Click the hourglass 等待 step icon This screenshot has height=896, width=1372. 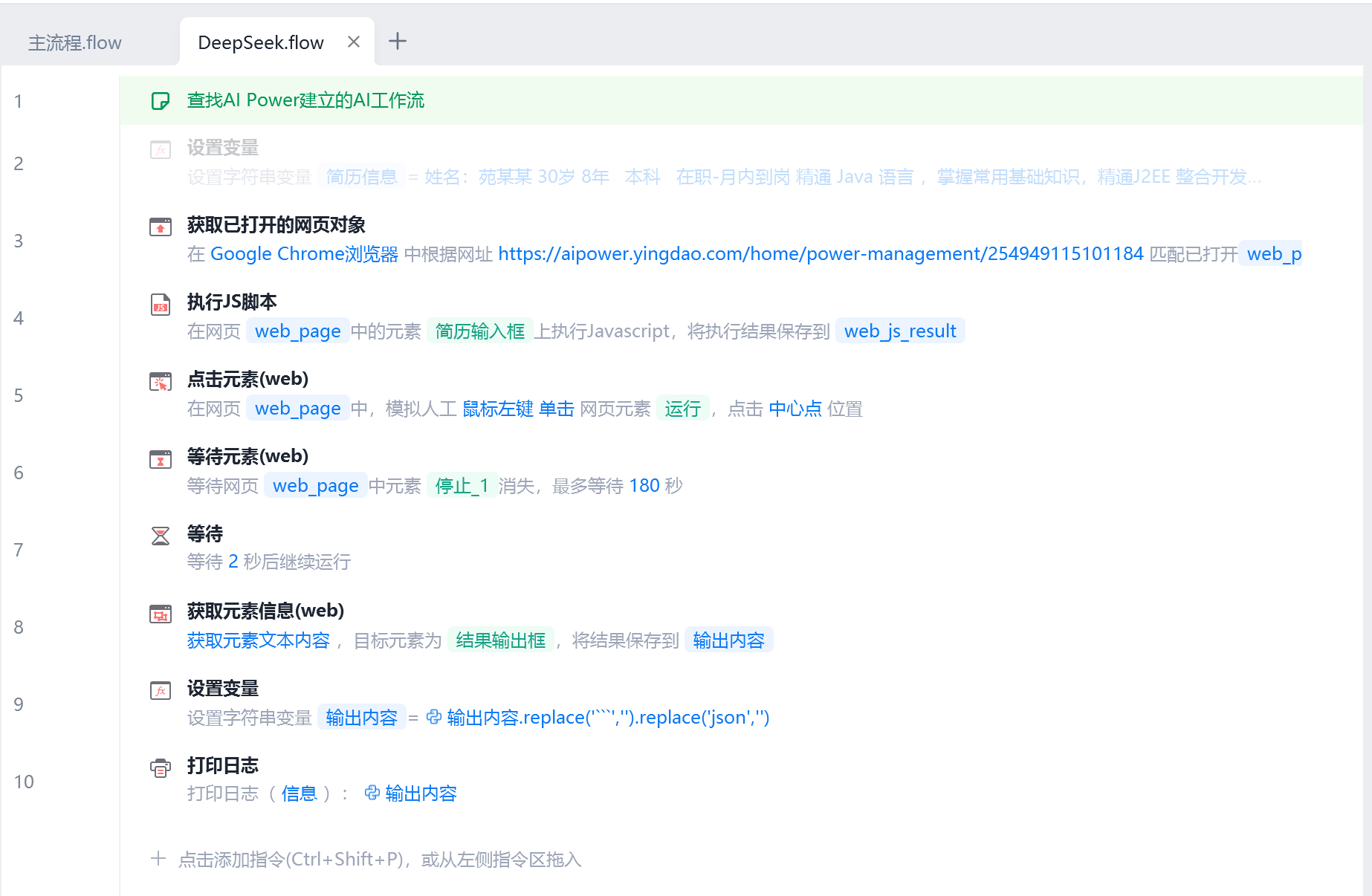[161, 536]
